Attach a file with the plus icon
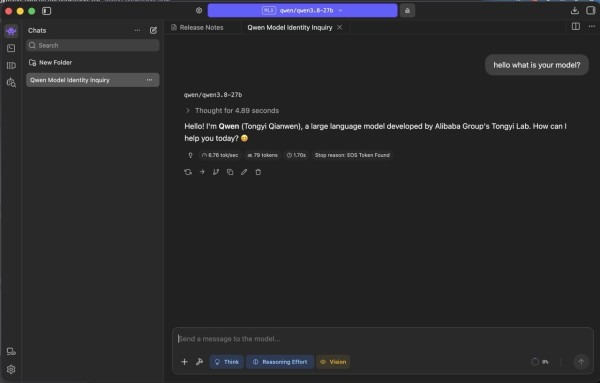600x383 pixels. [x=184, y=362]
